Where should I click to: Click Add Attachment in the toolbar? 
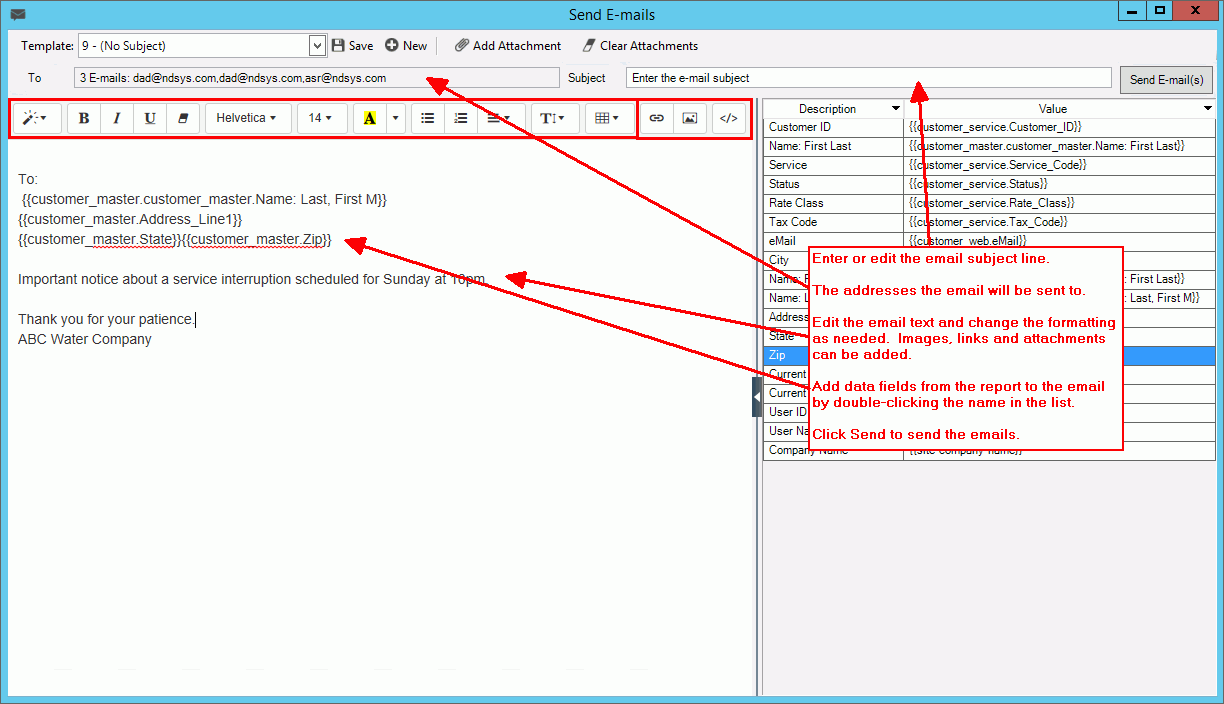(508, 46)
